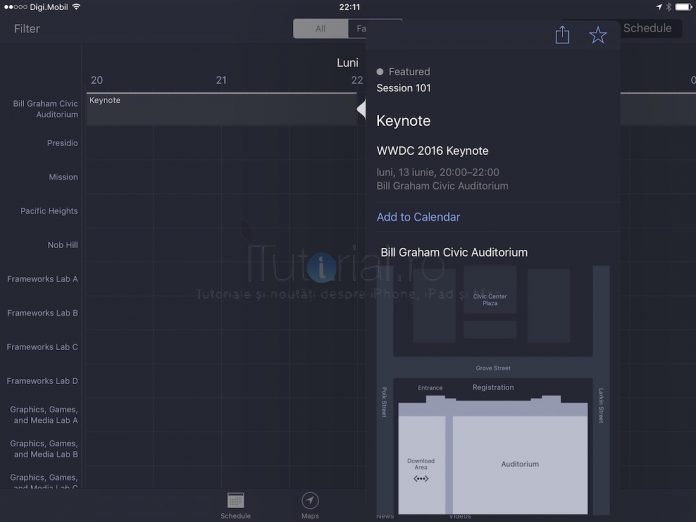This screenshot has width=696, height=522.
Task: Tap the Nob Hill room label
Action: point(63,245)
